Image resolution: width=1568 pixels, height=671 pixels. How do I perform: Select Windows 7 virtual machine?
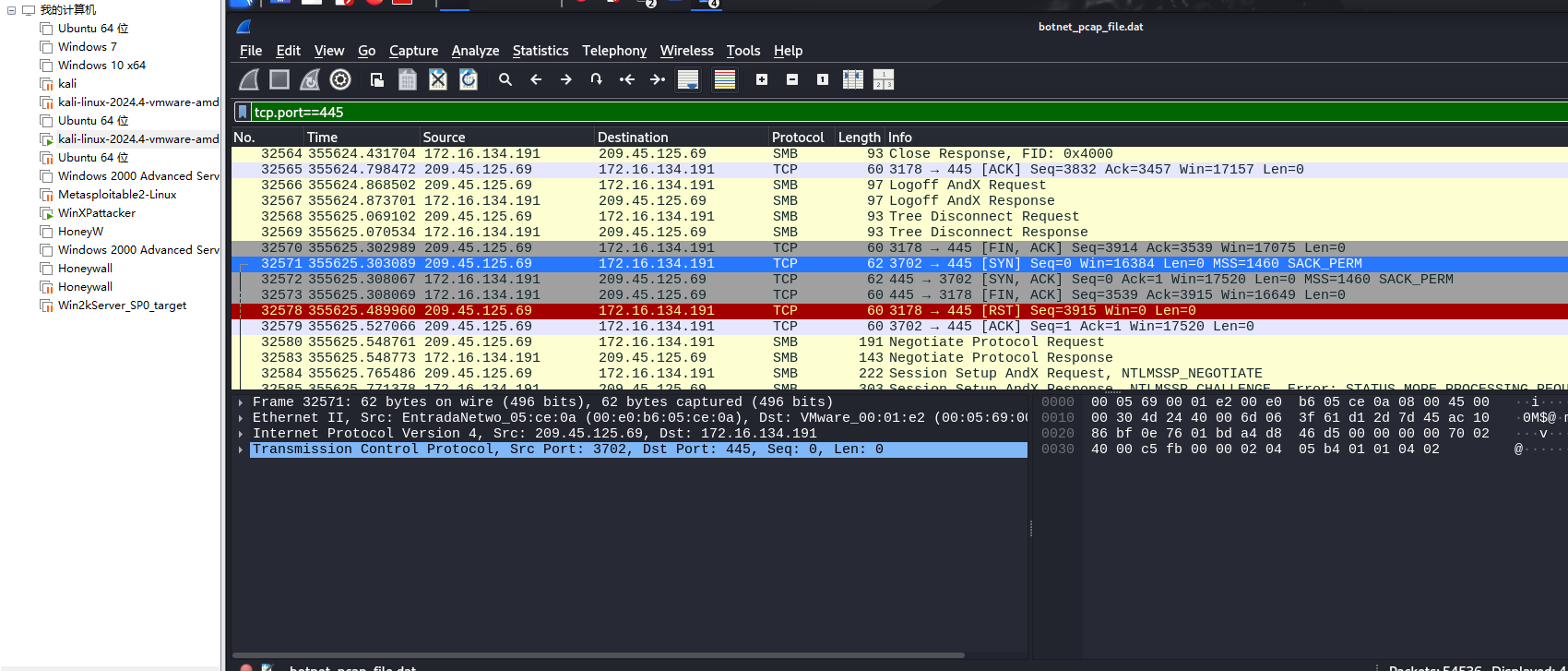click(x=87, y=47)
